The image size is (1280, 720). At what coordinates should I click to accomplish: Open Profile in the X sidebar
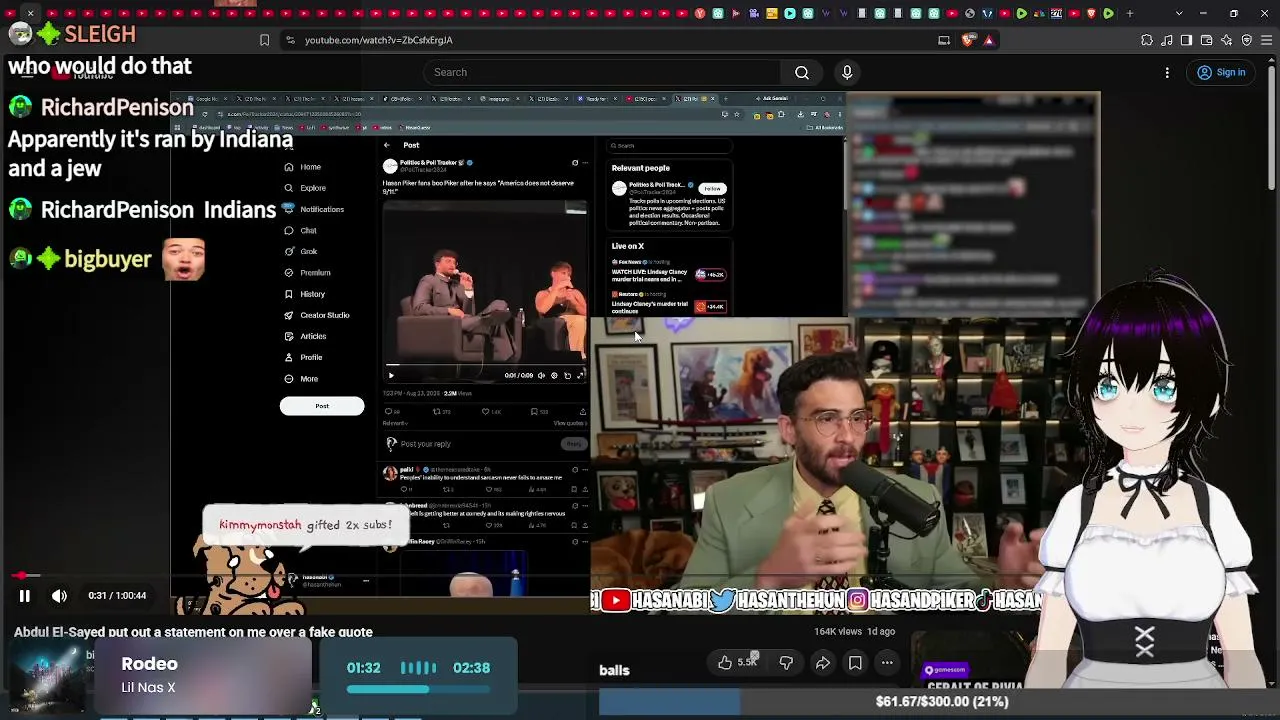pos(304,357)
